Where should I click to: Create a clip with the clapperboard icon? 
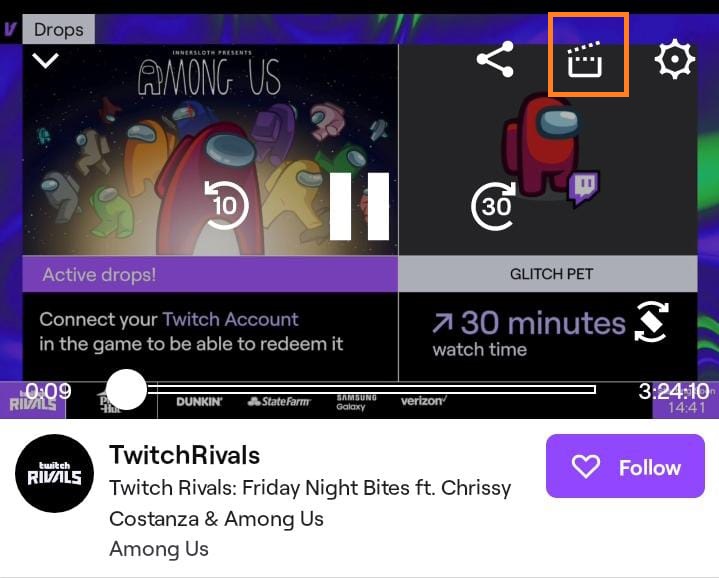pyautogui.click(x=585, y=59)
